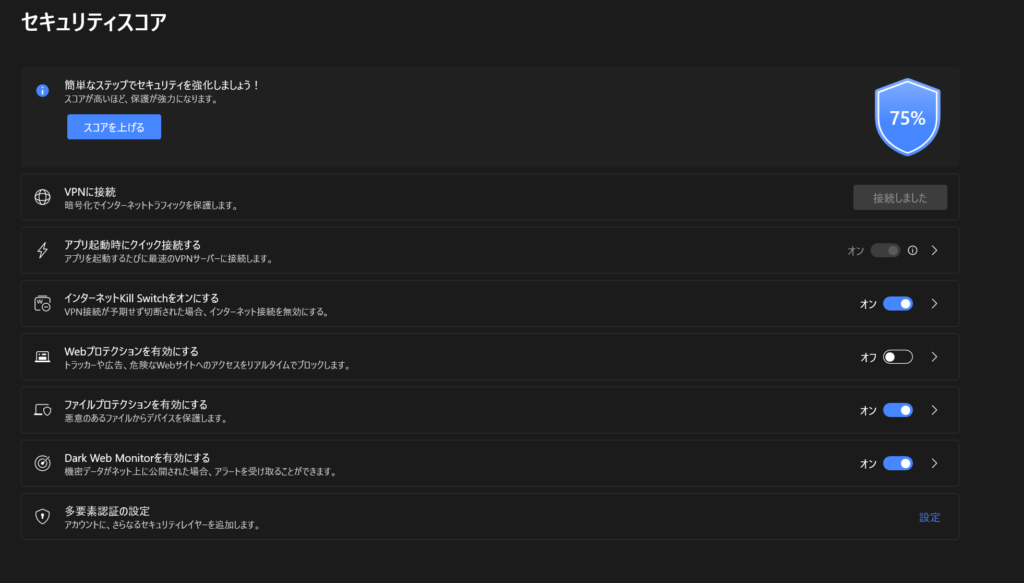Click the lightning bolt quick connect icon

(42, 250)
